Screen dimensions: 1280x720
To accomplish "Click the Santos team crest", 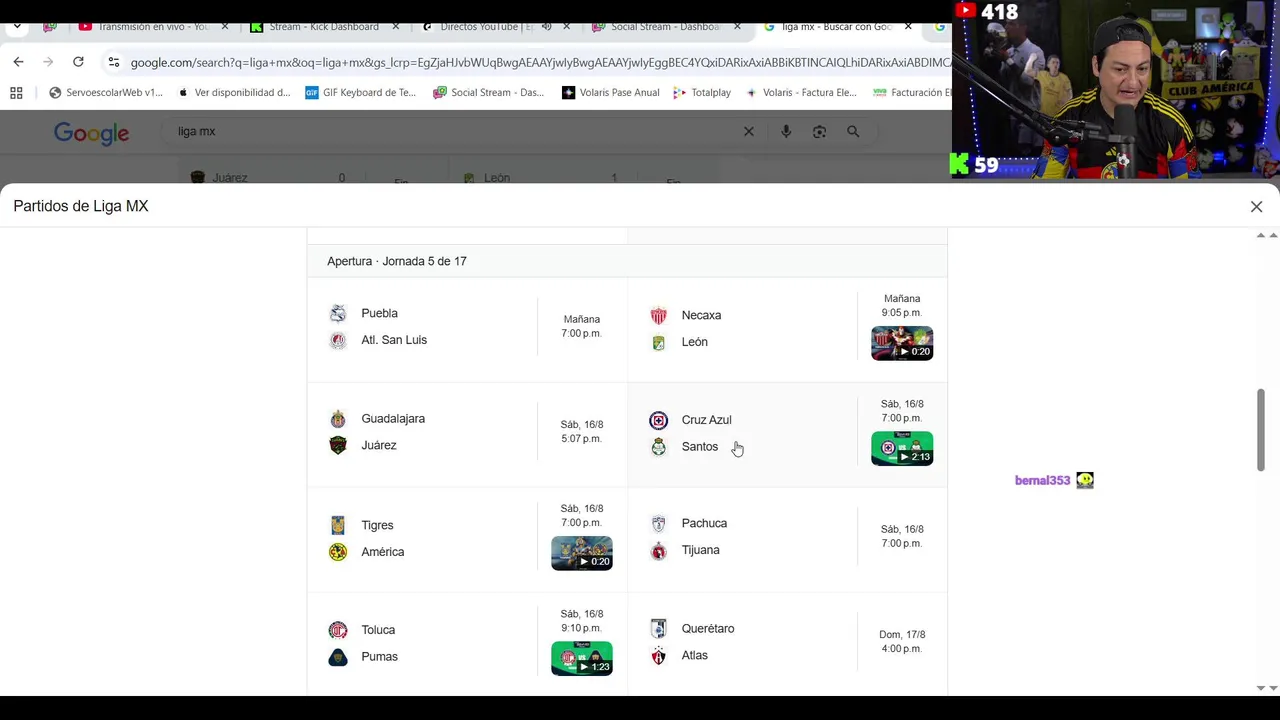I will (658, 447).
